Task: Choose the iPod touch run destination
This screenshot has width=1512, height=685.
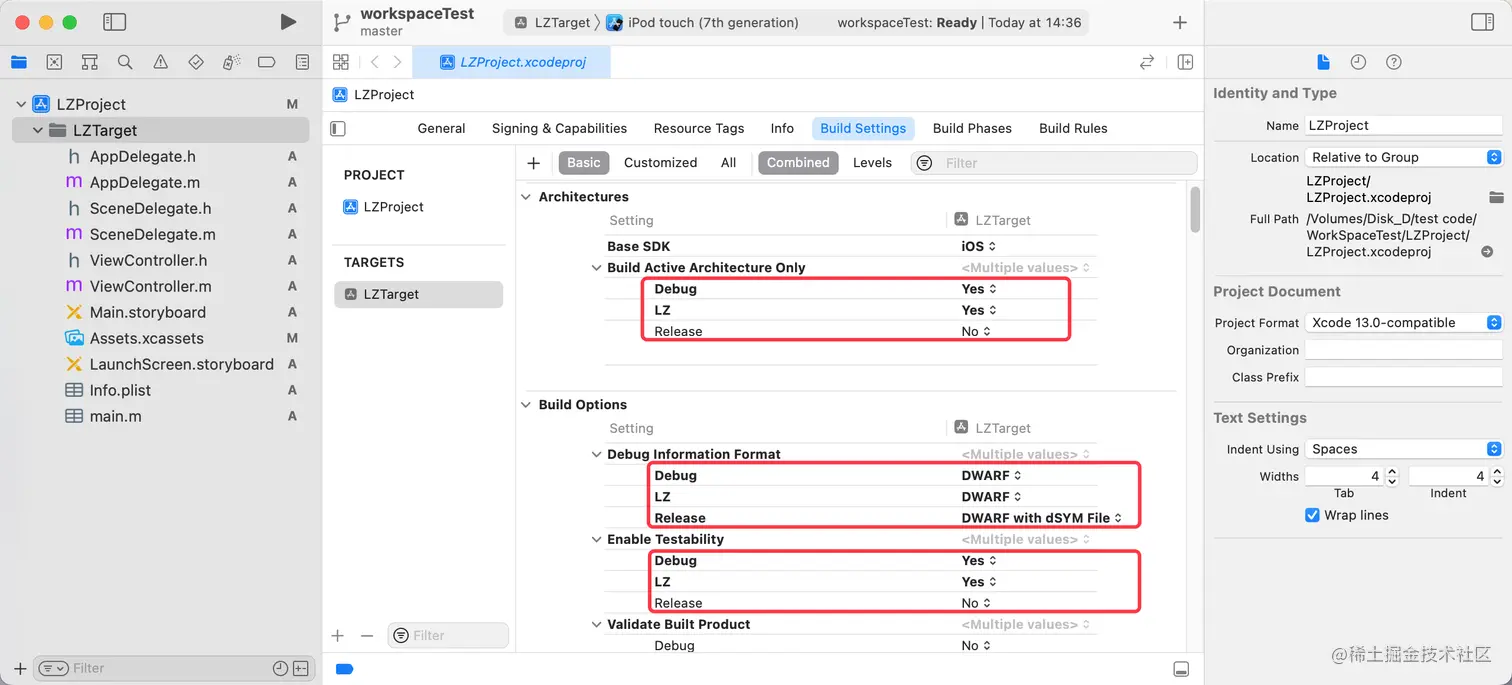Action: click(x=703, y=22)
